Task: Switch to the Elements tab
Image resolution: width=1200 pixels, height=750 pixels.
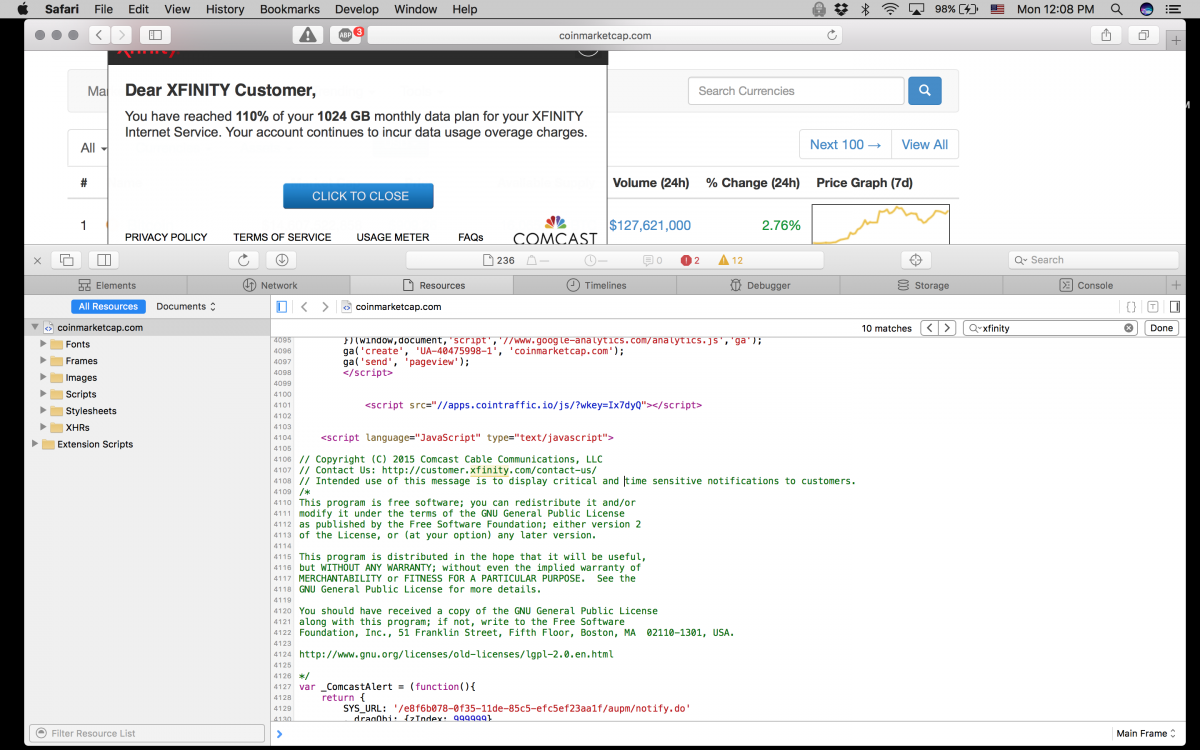Action: [107, 285]
